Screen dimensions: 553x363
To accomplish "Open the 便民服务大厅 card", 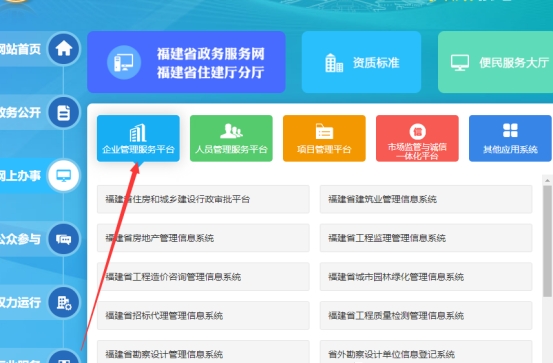I will [x=496, y=62].
